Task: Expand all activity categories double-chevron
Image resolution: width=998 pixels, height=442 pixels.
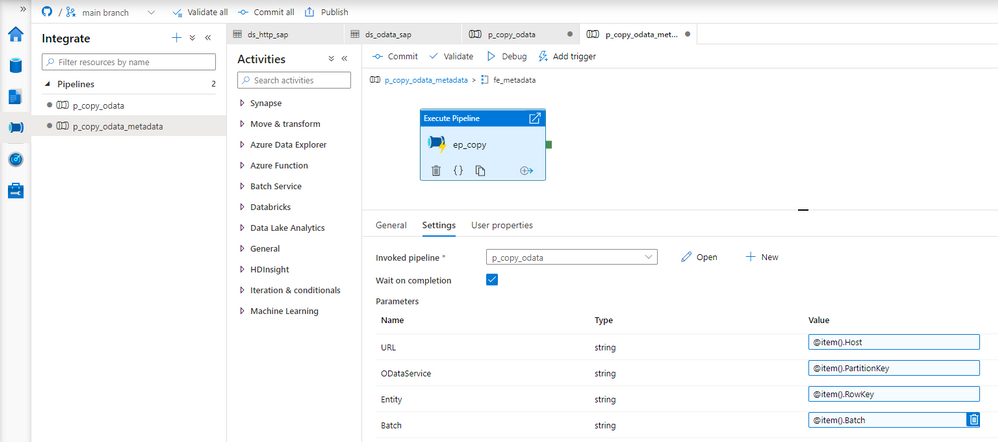Action: (x=331, y=59)
